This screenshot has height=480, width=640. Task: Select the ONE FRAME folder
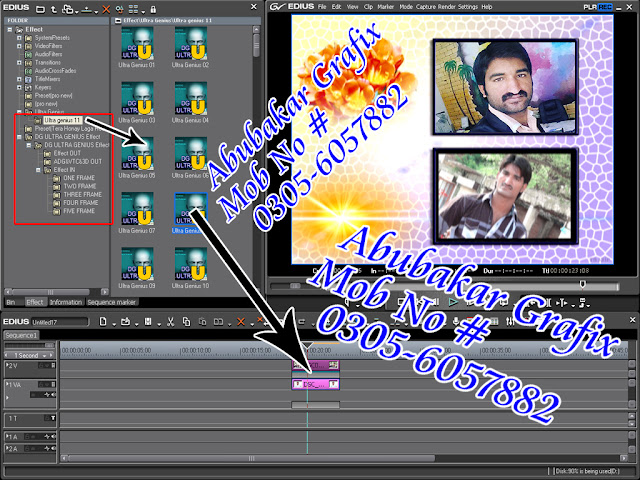click(x=78, y=178)
